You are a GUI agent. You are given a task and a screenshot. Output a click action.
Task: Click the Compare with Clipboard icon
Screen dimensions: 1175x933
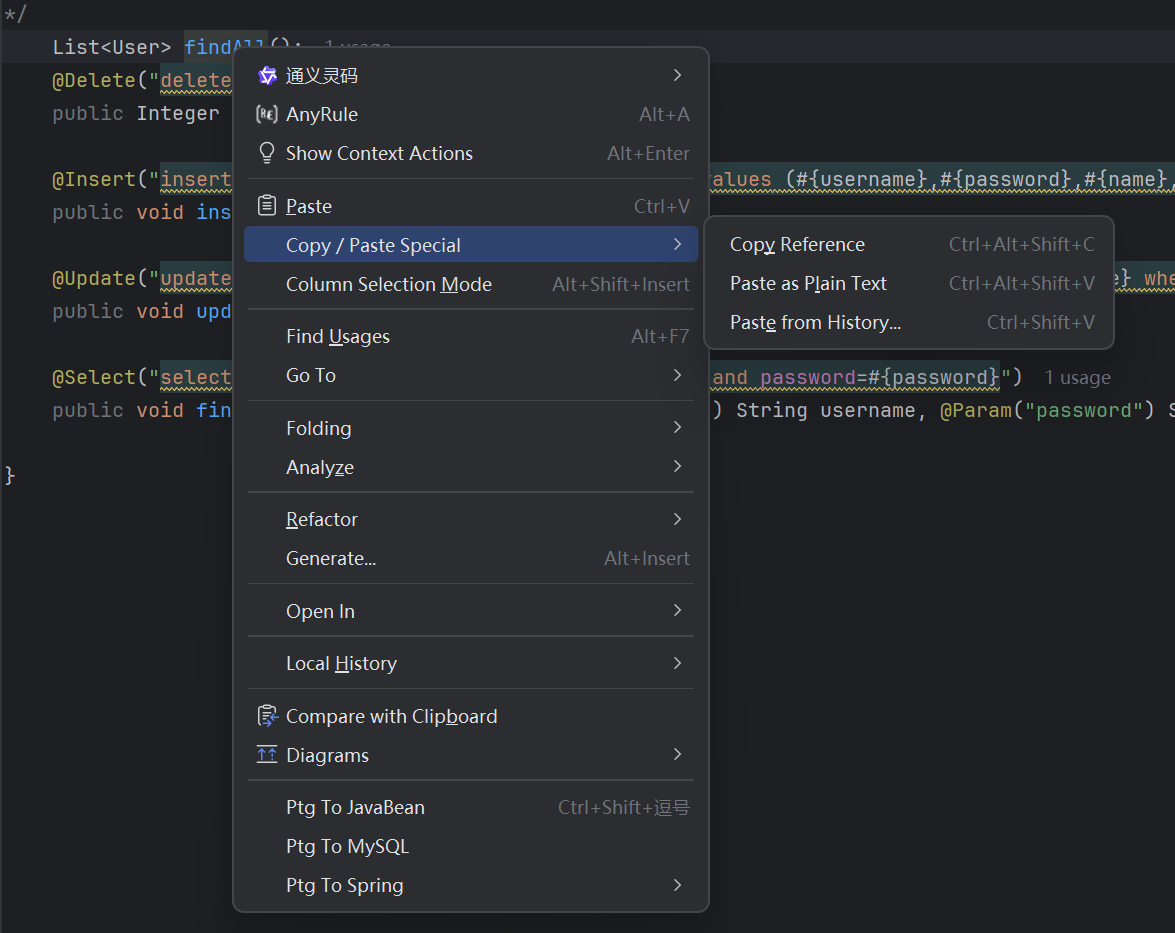tap(267, 716)
